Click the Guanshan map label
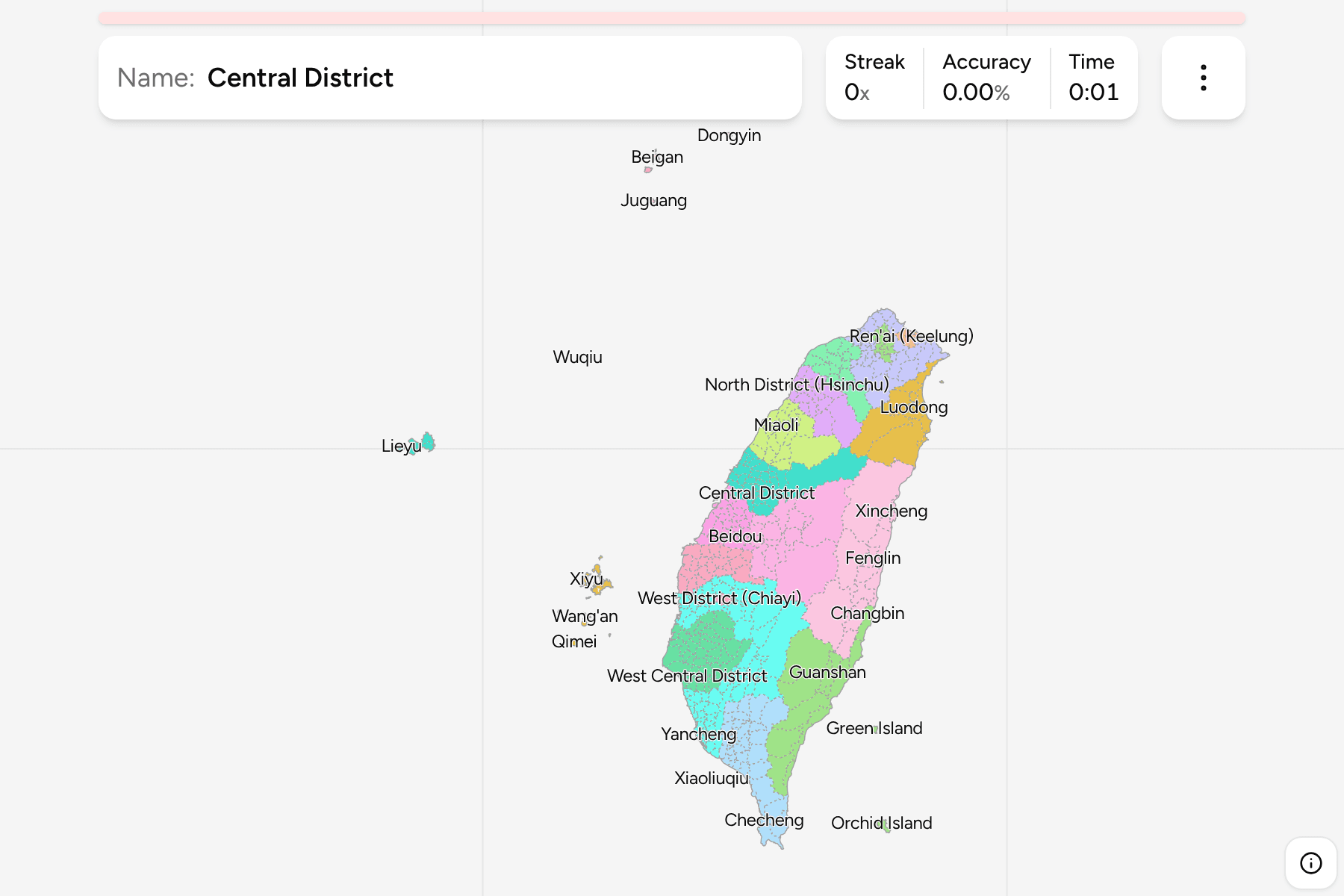This screenshot has width=1344, height=896. 827,672
